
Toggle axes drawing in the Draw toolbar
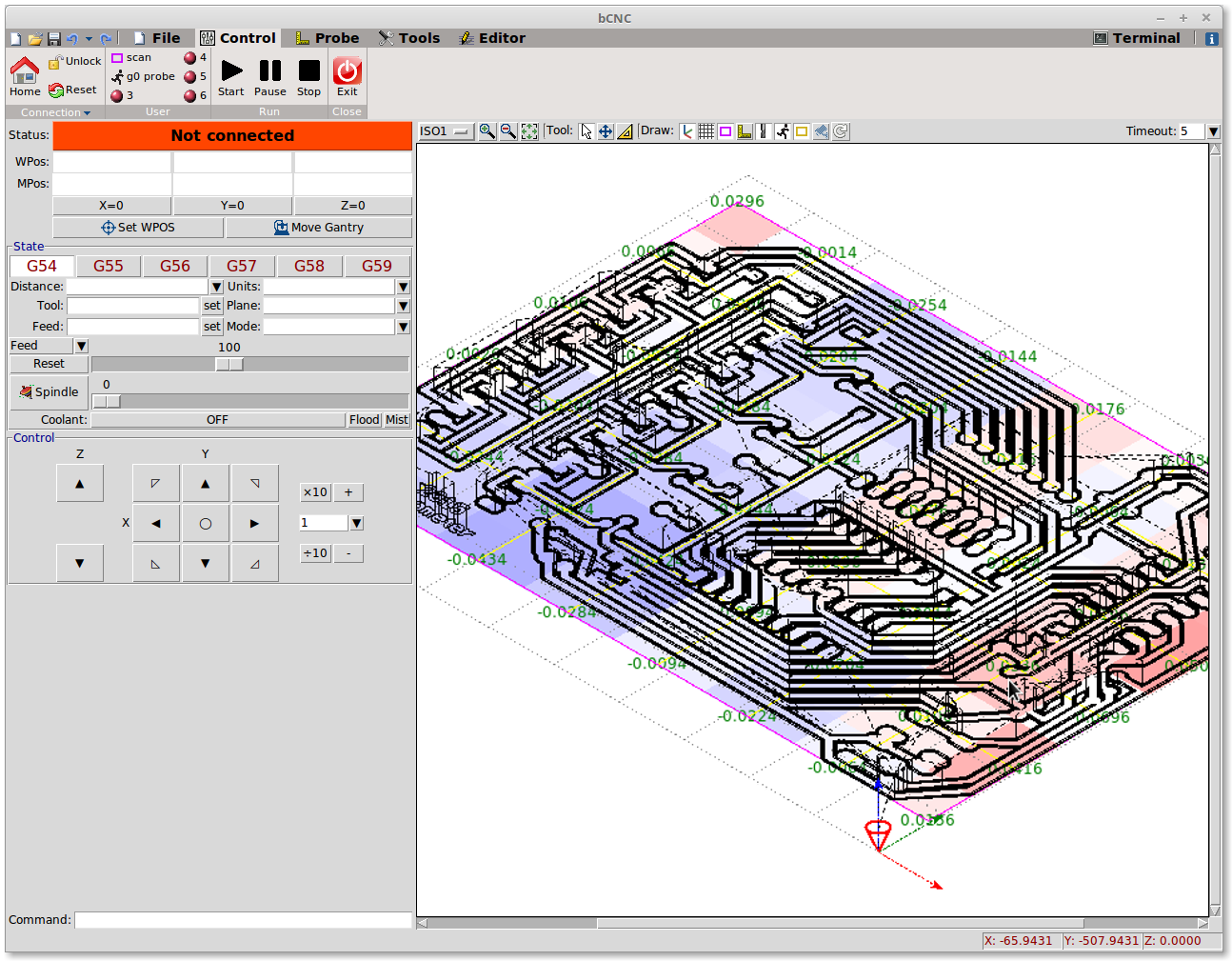click(x=687, y=131)
